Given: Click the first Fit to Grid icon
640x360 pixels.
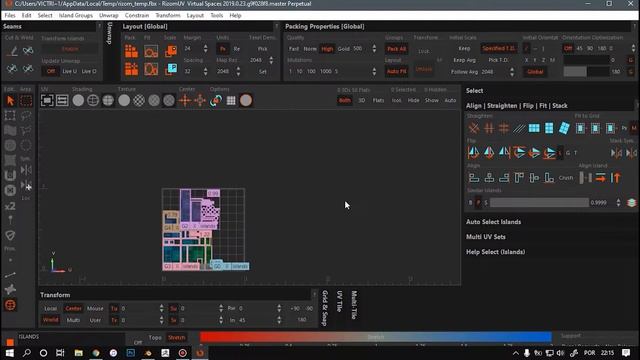Looking at the screenshot, I should [580, 129].
